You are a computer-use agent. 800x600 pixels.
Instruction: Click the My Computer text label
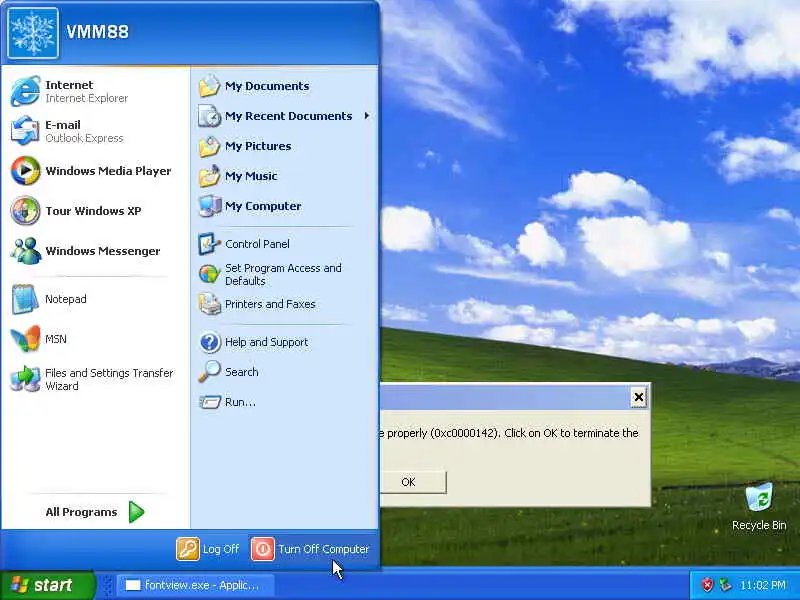263,206
